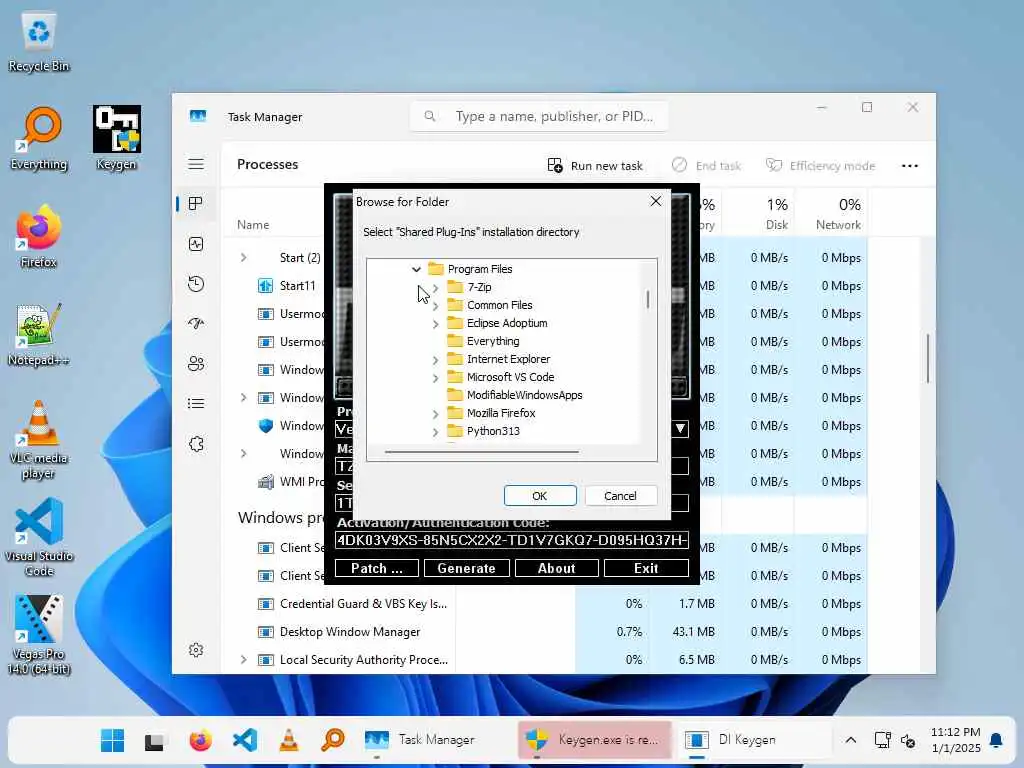Viewport: 1024px width, 768px height.
Task: Click the Generate button in keygen
Action: click(466, 568)
